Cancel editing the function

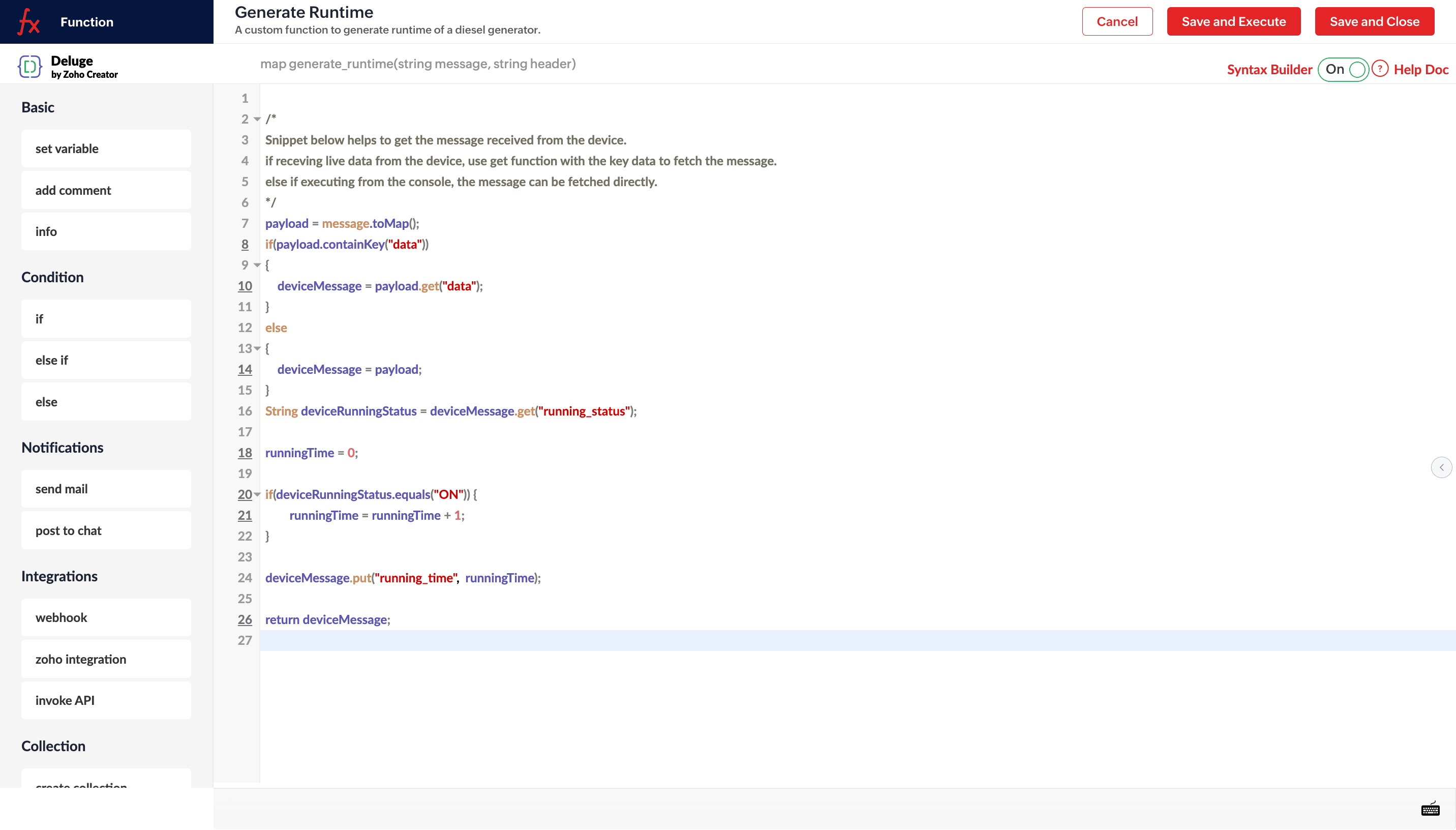click(1116, 22)
